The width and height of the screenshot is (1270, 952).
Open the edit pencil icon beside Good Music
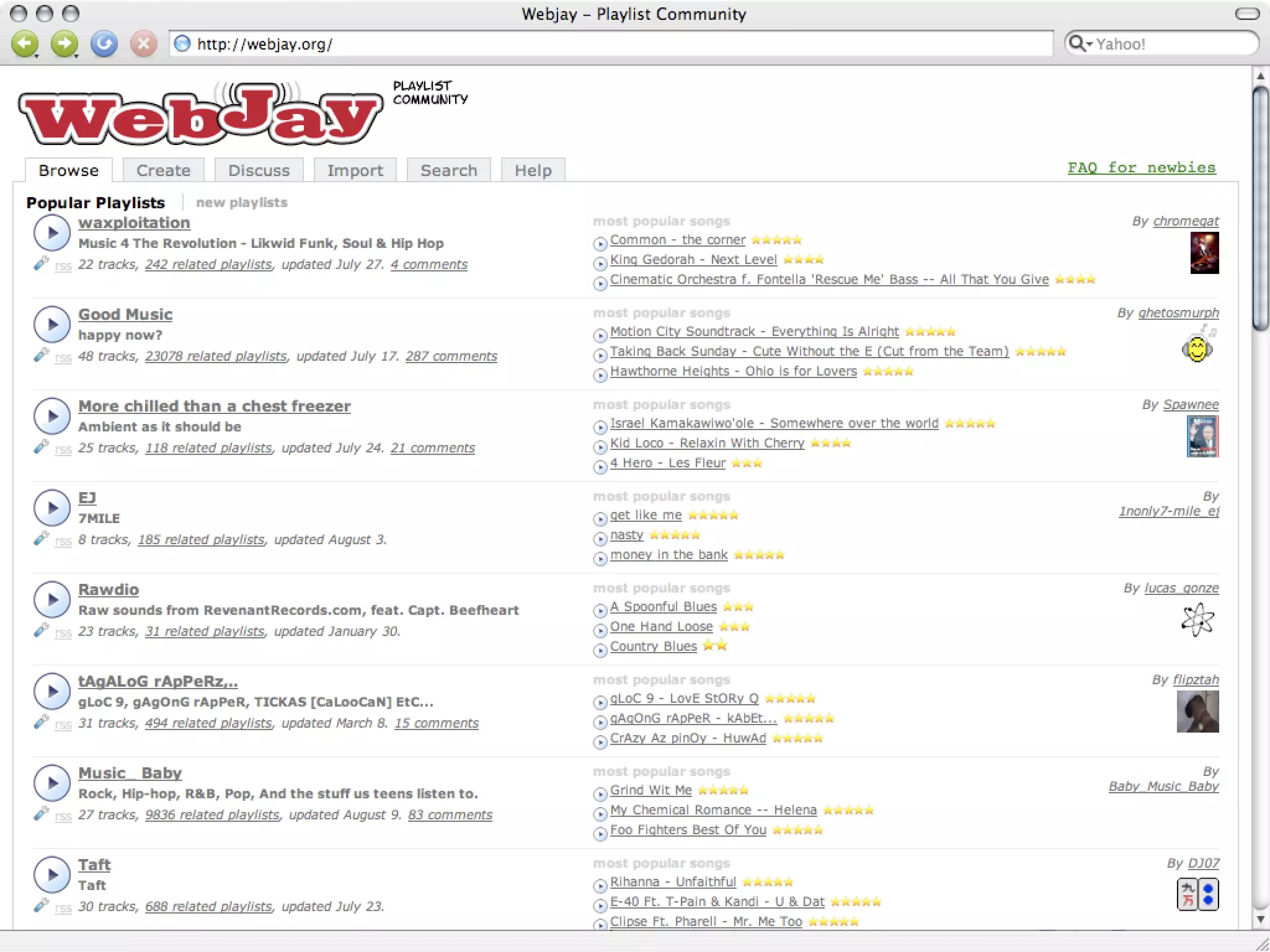41,355
